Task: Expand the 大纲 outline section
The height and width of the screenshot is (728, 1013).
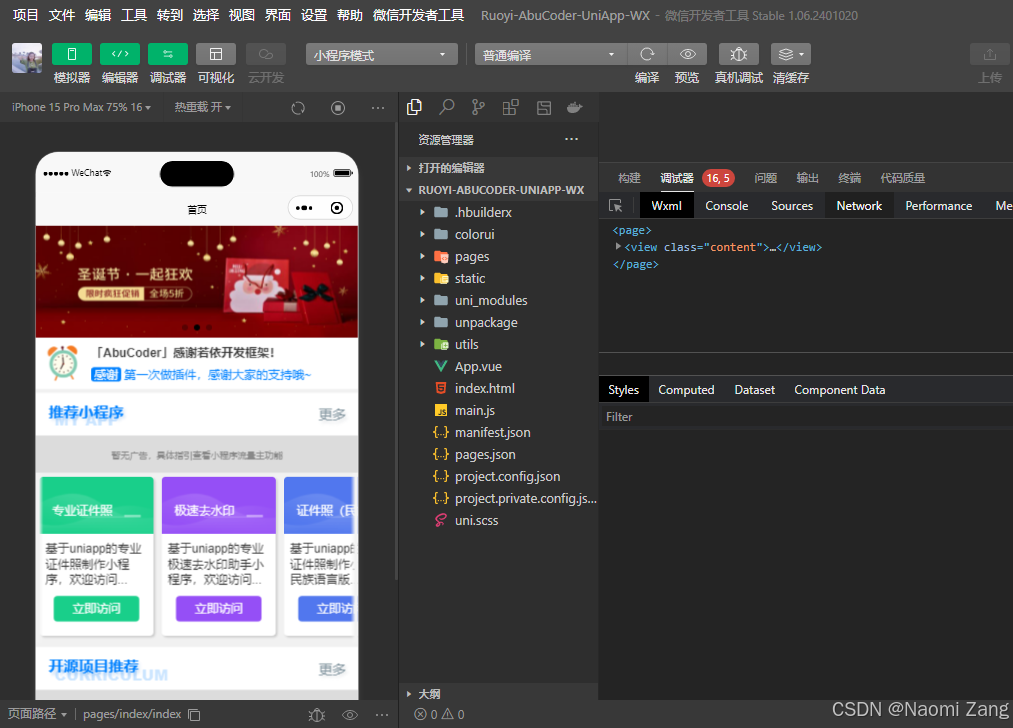Action: 499,694
